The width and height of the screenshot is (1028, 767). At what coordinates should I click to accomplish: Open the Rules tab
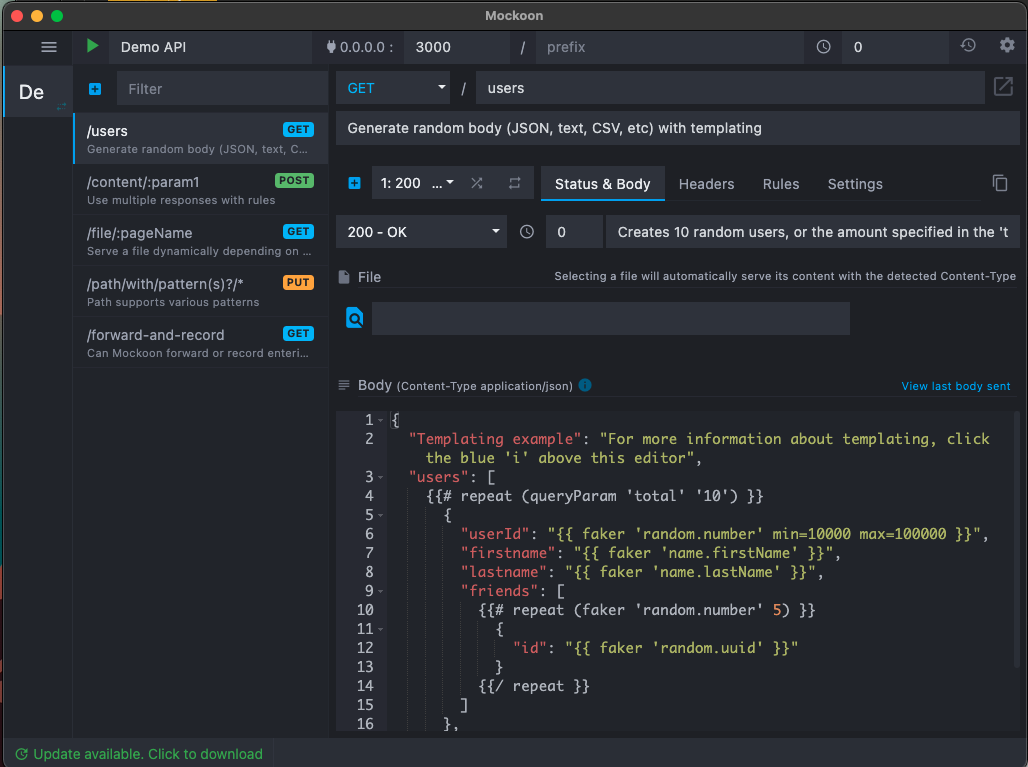[780, 184]
